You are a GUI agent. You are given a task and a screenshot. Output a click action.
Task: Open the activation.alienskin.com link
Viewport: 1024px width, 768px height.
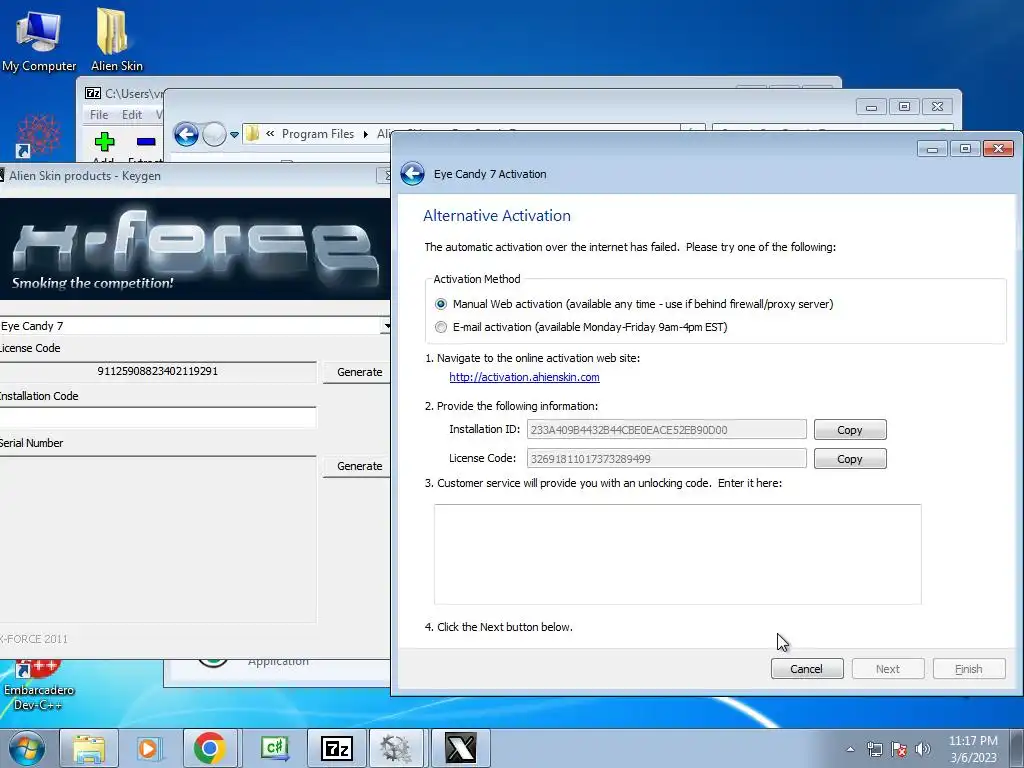point(524,377)
